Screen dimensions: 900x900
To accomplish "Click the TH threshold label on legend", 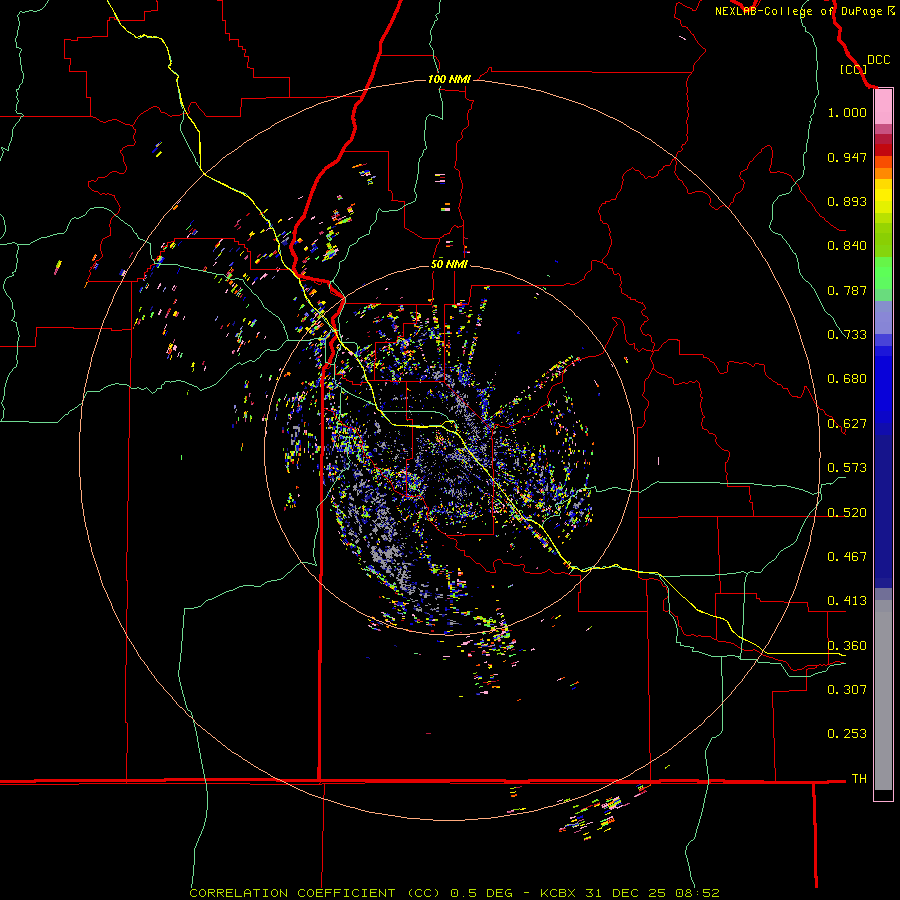I will [x=859, y=779].
